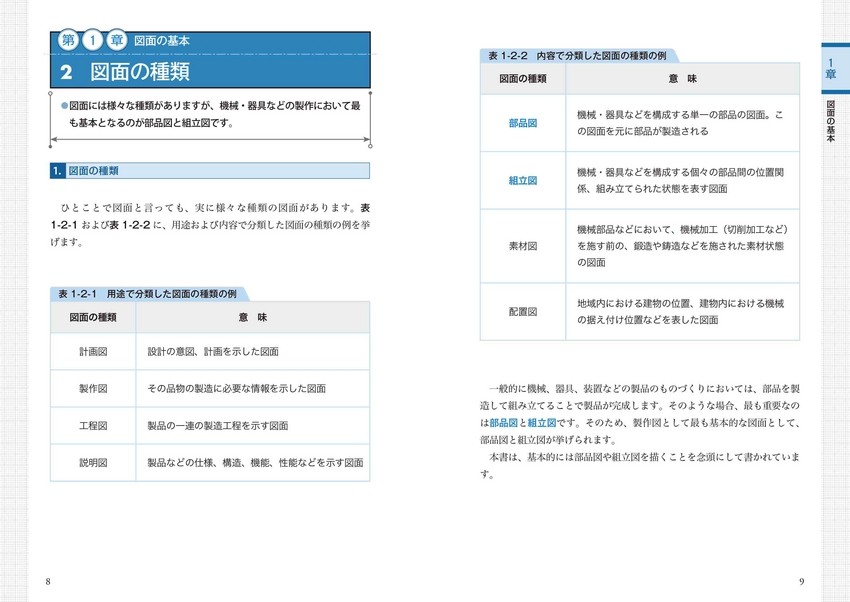Click the circled '第' character in chapter header
Image resolution: width=850 pixels, height=602 pixels.
click(x=68, y=40)
